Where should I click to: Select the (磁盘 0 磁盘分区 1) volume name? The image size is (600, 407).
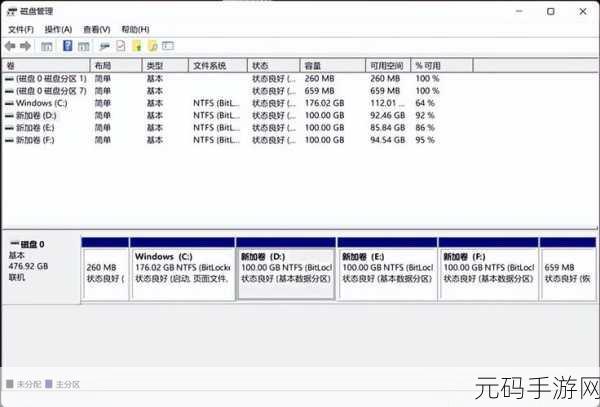tap(51, 79)
